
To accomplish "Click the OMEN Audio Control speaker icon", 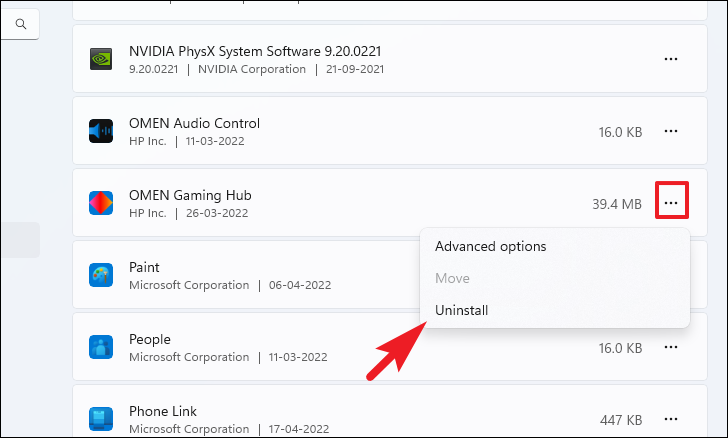I will (101, 131).
